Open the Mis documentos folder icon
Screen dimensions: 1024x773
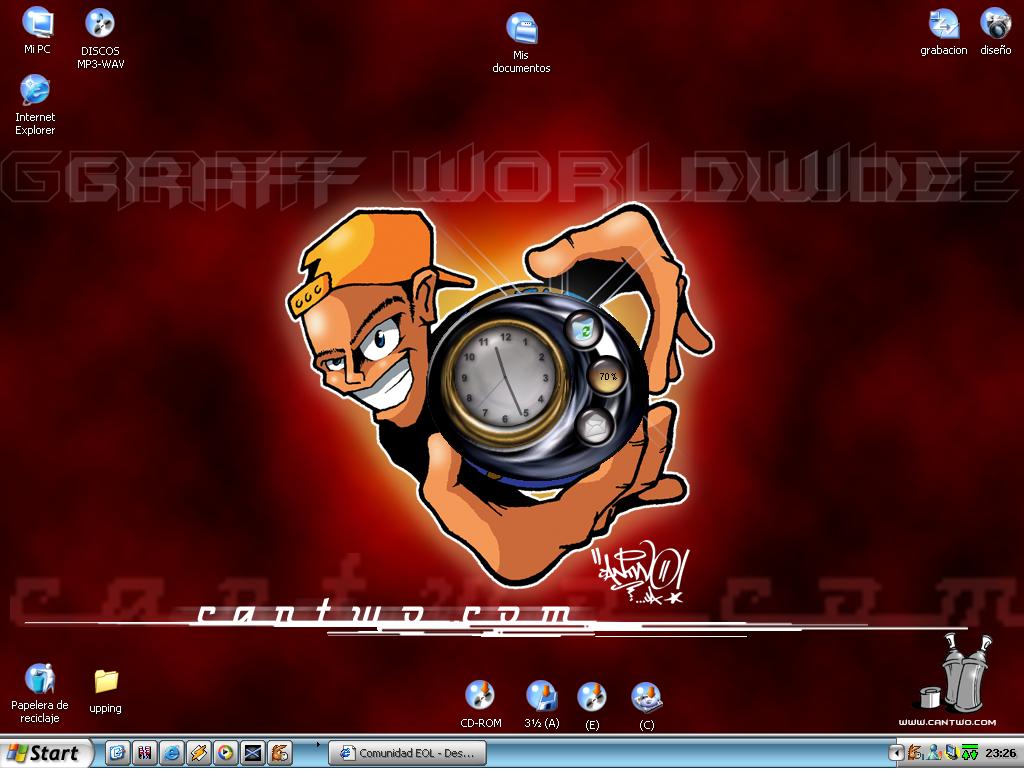(x=521, y=43)
